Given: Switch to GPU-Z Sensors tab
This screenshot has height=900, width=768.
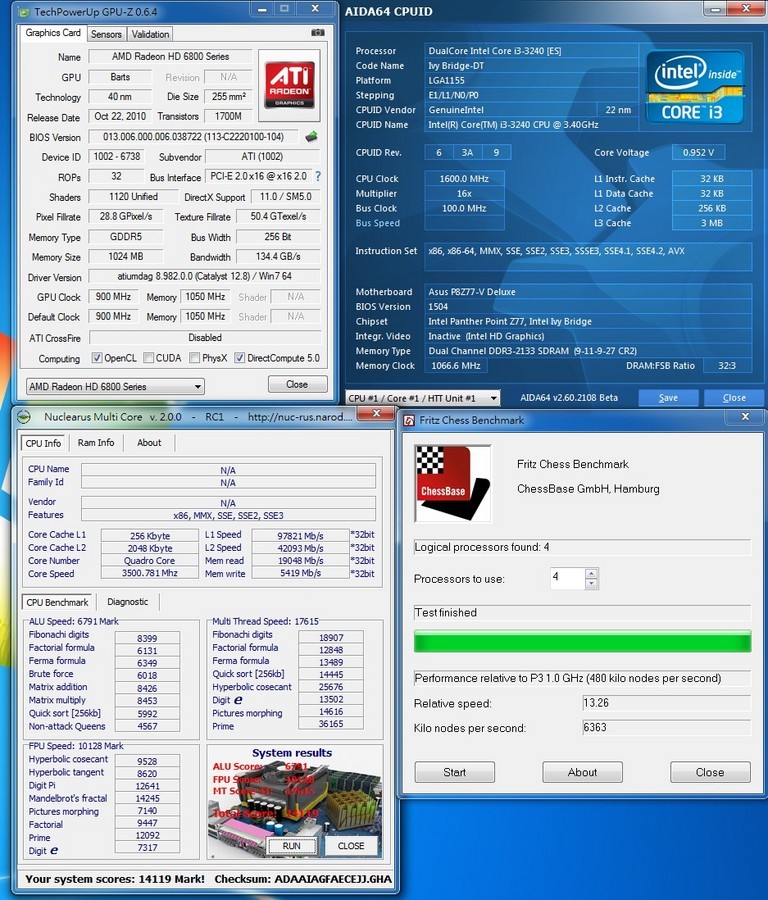Looking at the screenshot, I should point(106,34).
